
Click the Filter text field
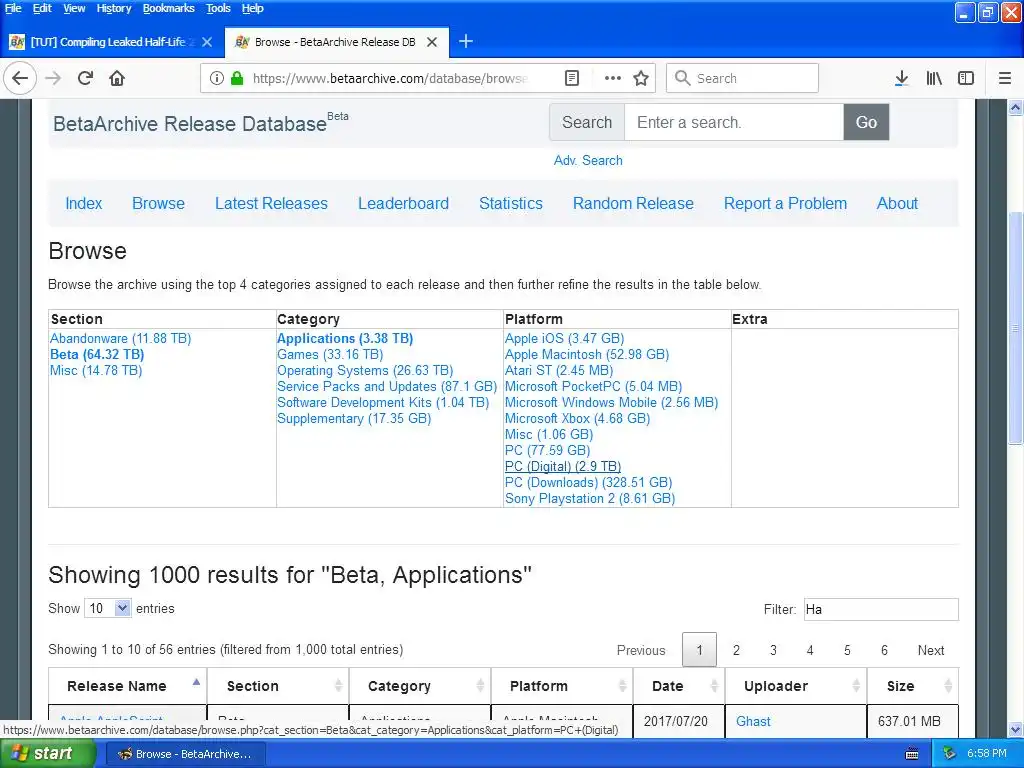pos(881,609)
